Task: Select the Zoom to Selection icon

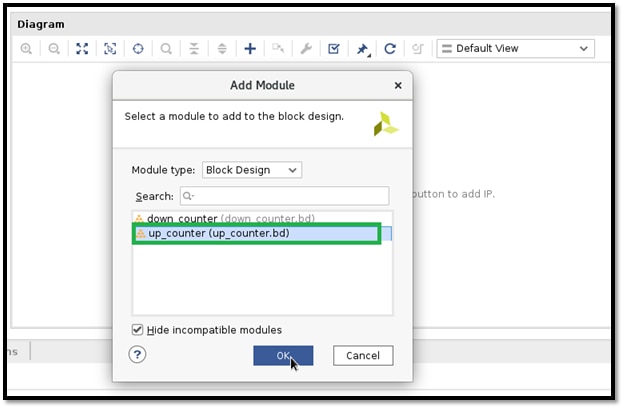Action: pos(110,49)
